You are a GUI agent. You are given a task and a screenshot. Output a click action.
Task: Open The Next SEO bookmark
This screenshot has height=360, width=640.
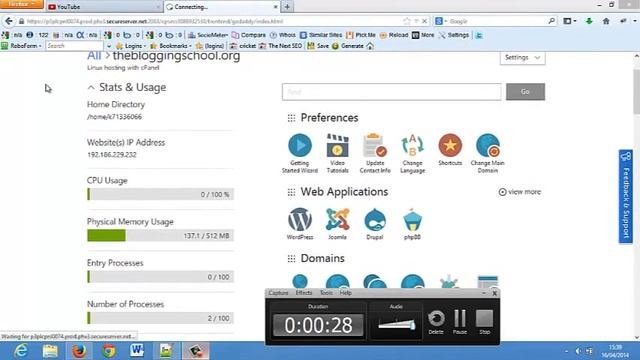tap(280, 46)
